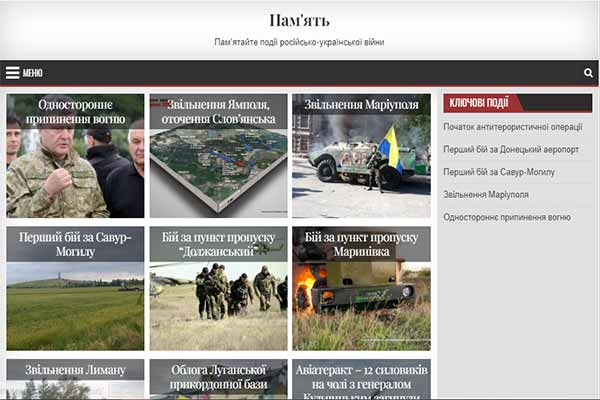Open Звільнення Лиману card title
This screenshot has height=400, width=600.
pos(75,370)
